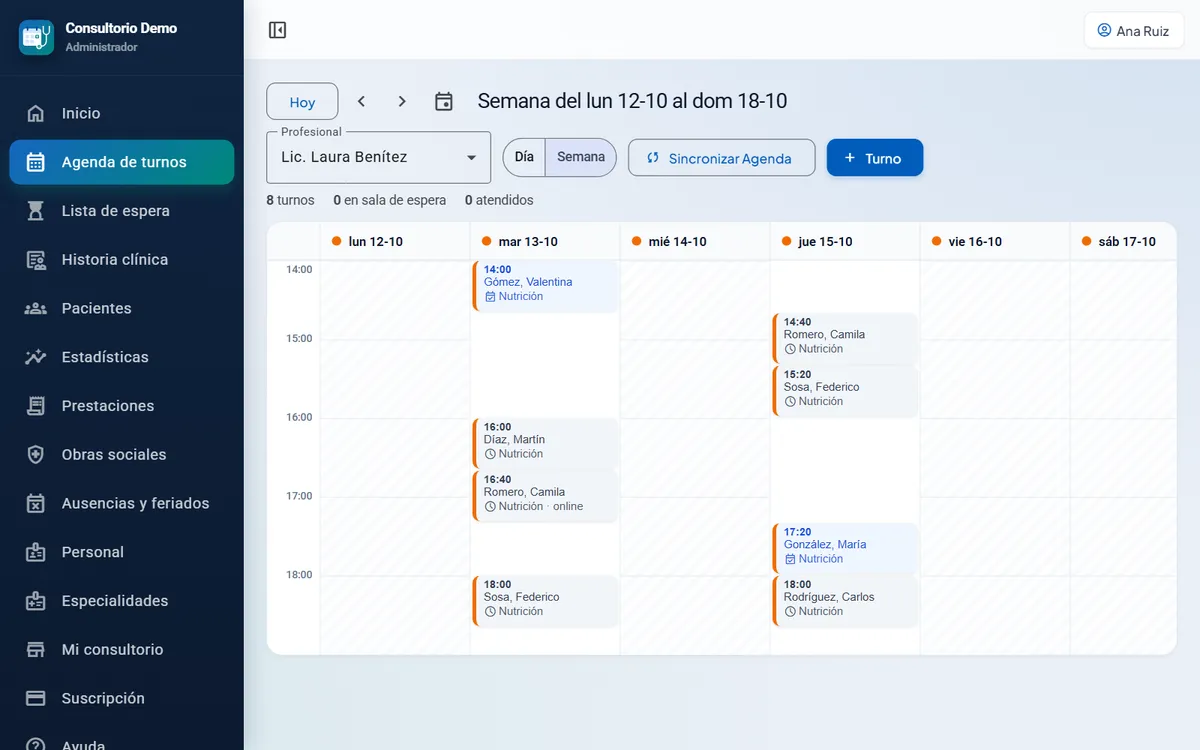The image size is (1200, 750).
Task: Click the Ausencias y feriados calendar icon
Action: [36, 503]
